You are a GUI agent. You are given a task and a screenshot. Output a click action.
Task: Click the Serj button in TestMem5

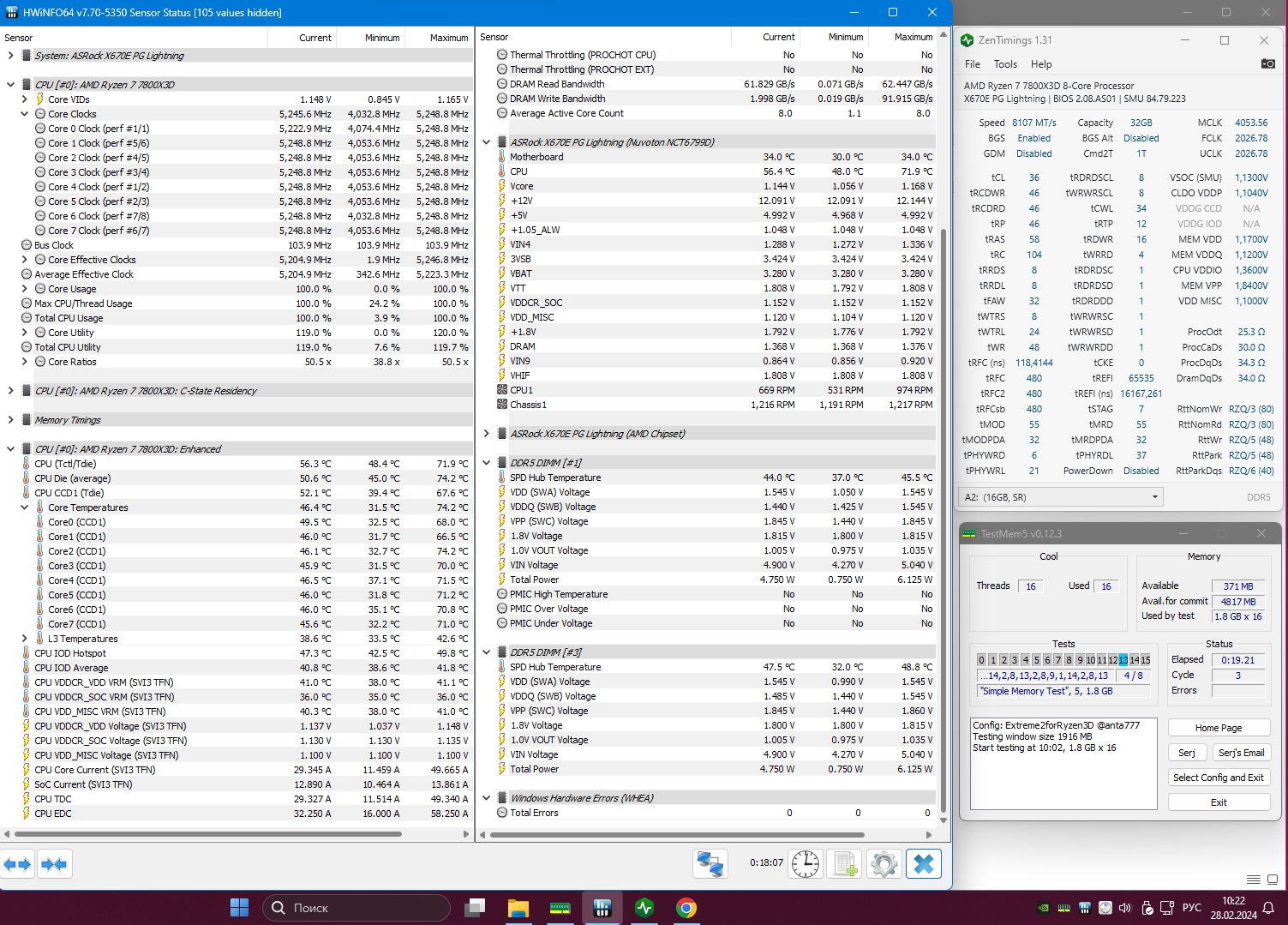(1187, 753)
